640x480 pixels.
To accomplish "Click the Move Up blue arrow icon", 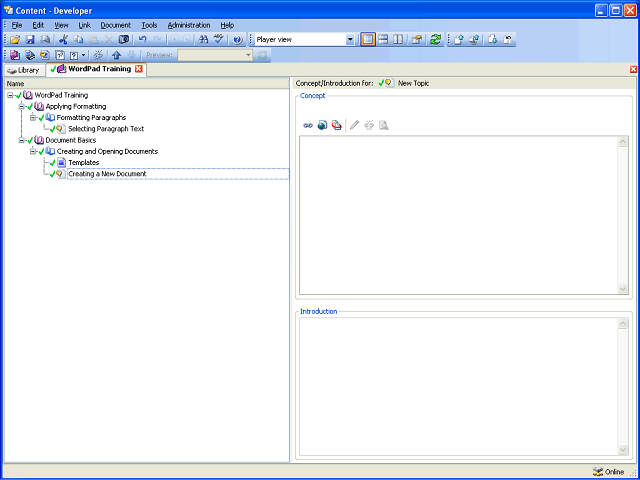I will [116, 55].
